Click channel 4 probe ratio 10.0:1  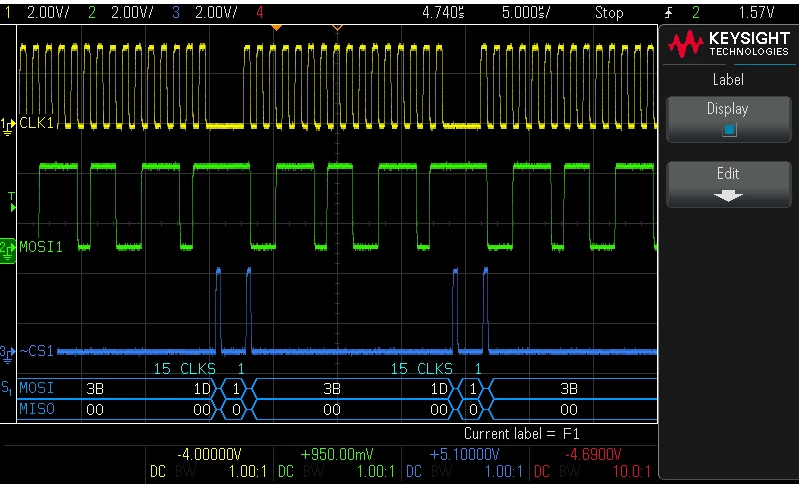point(632,472)
